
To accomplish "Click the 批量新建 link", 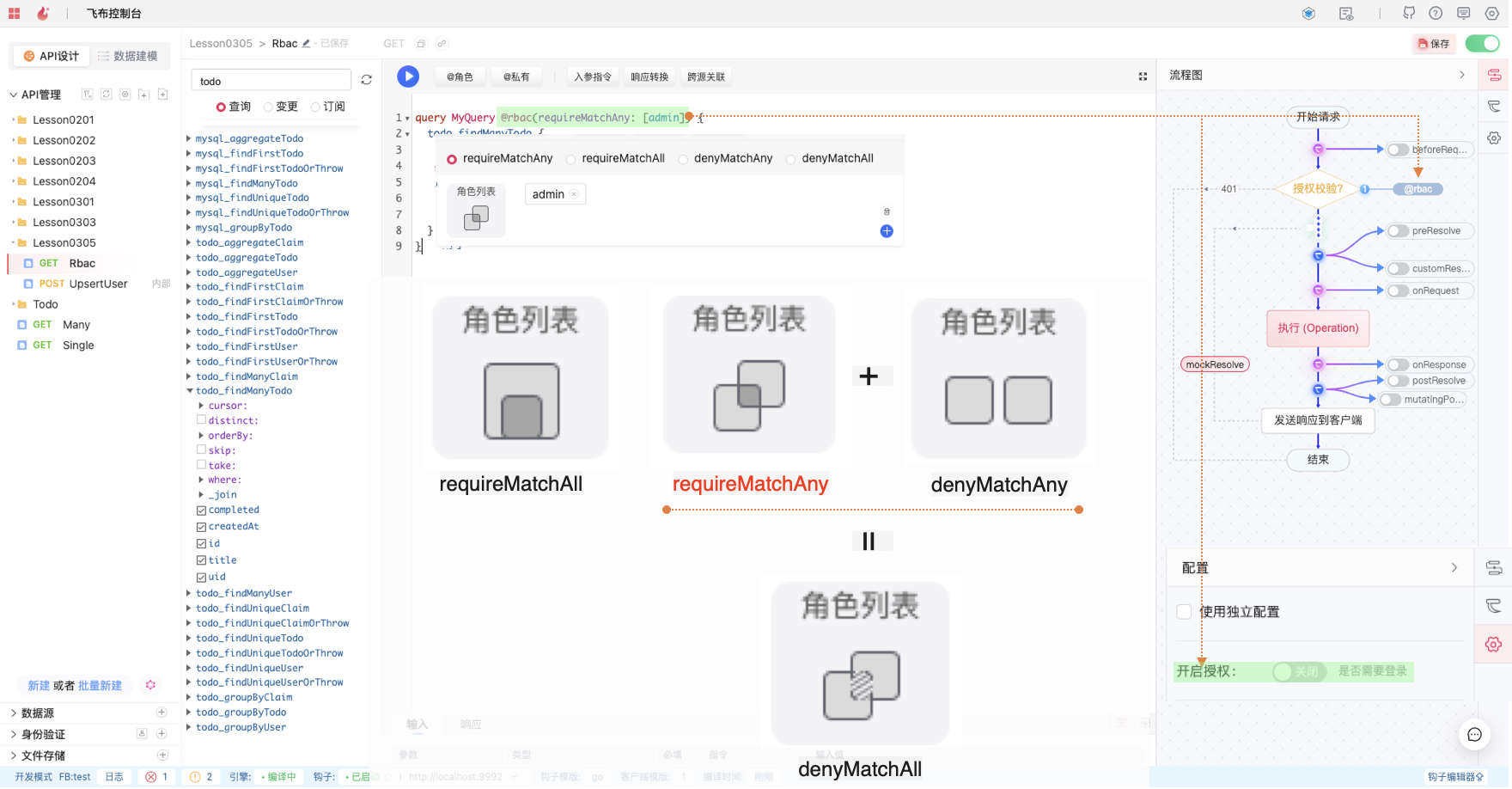I will click(100, 686).
